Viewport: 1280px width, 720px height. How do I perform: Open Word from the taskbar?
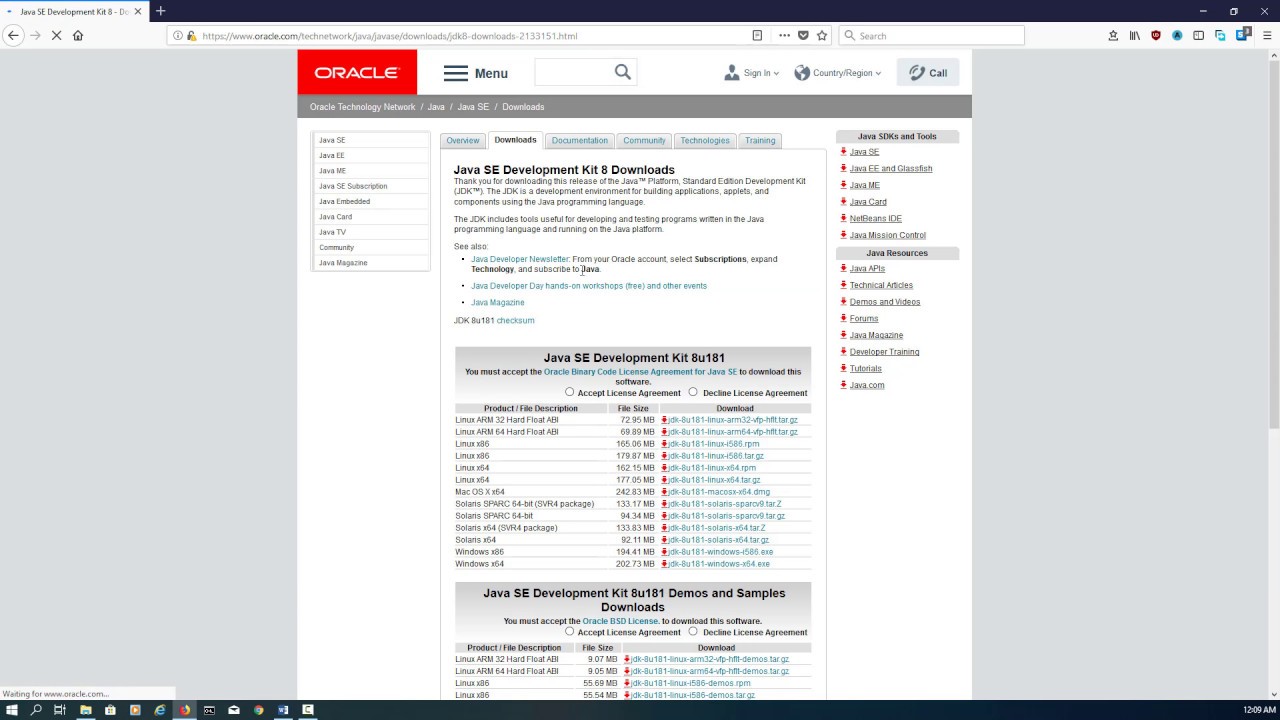283,710
